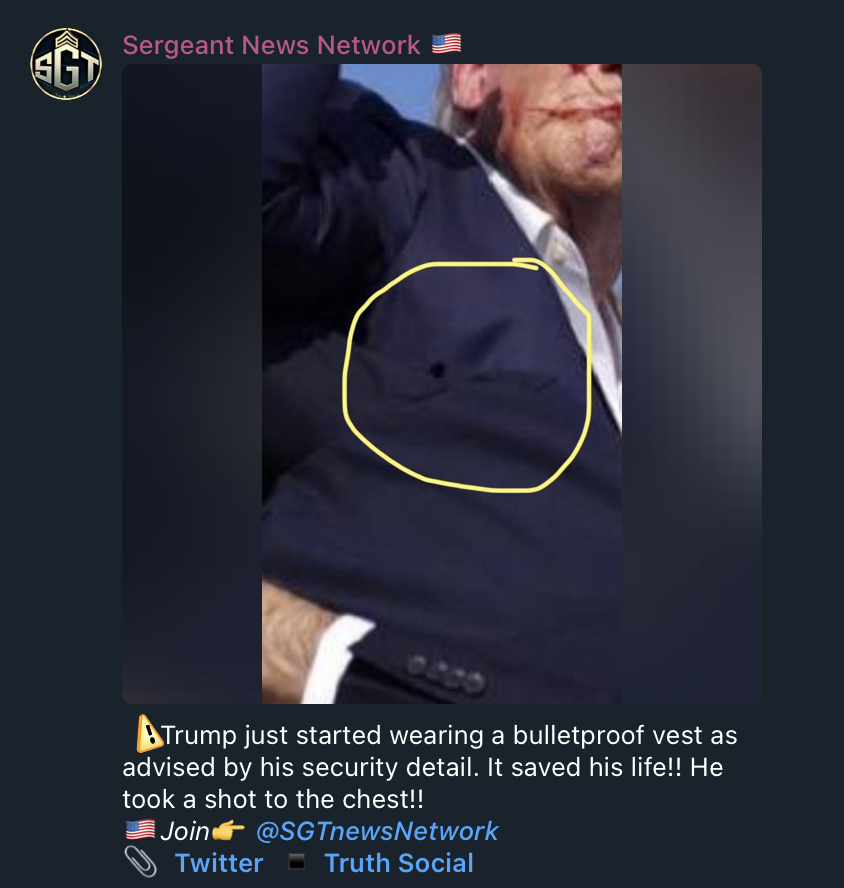Click the pointing hand emoji

[x=228, y=831]
